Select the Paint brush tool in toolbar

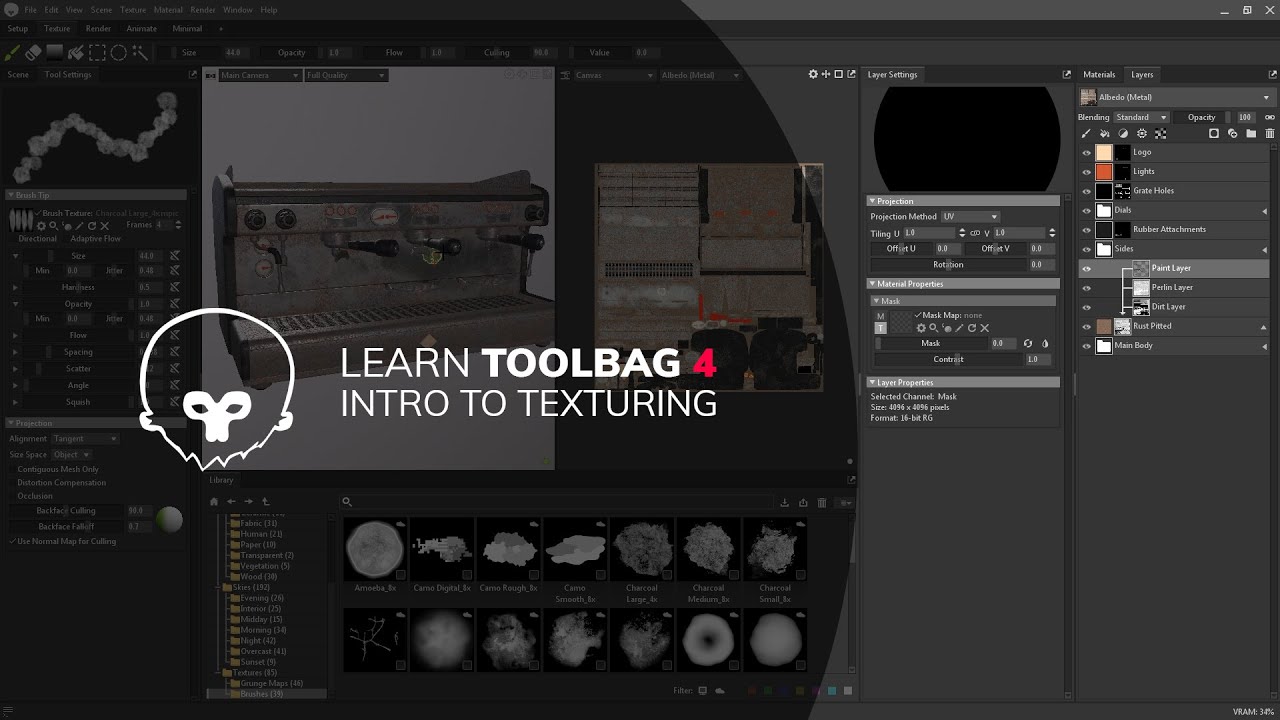point(13,52)
